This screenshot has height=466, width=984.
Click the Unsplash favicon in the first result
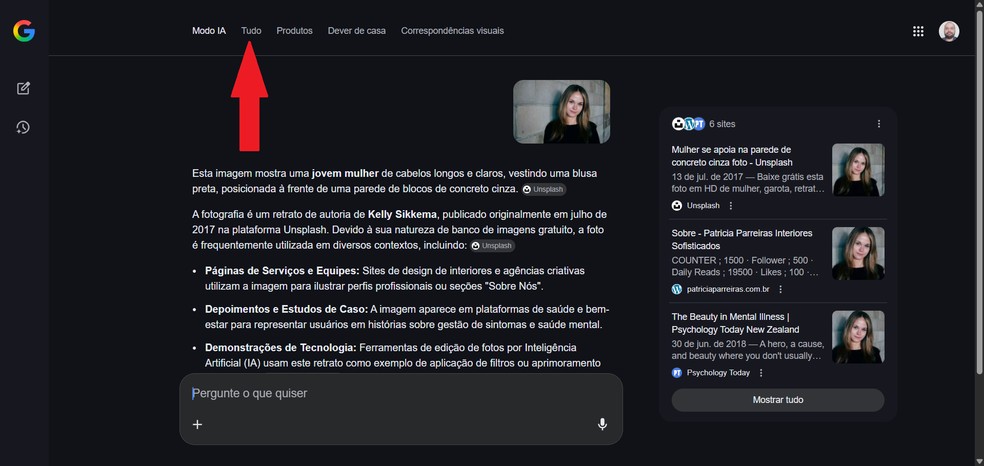coord(677,206)
